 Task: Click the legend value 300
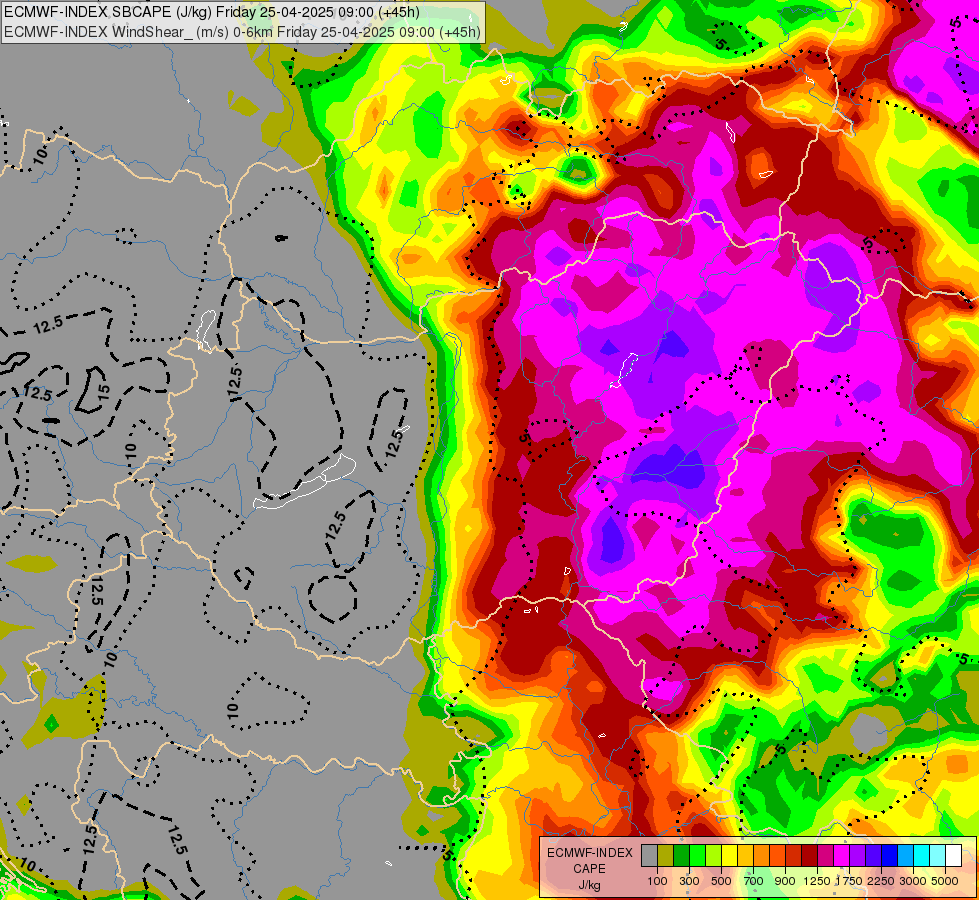click(689, 881)
